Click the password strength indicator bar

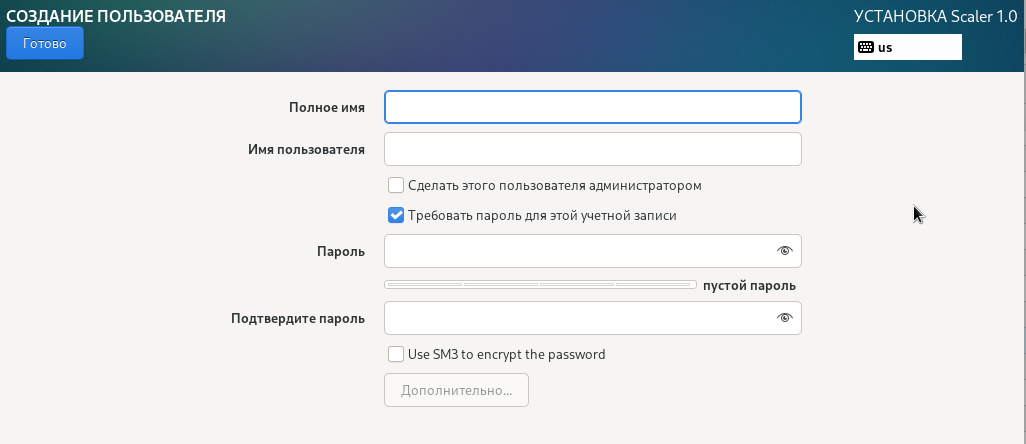pos(540,285)
